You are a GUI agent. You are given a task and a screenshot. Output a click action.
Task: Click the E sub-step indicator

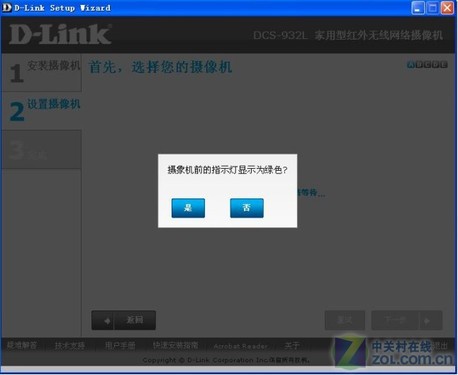click(x=444, y=65)
